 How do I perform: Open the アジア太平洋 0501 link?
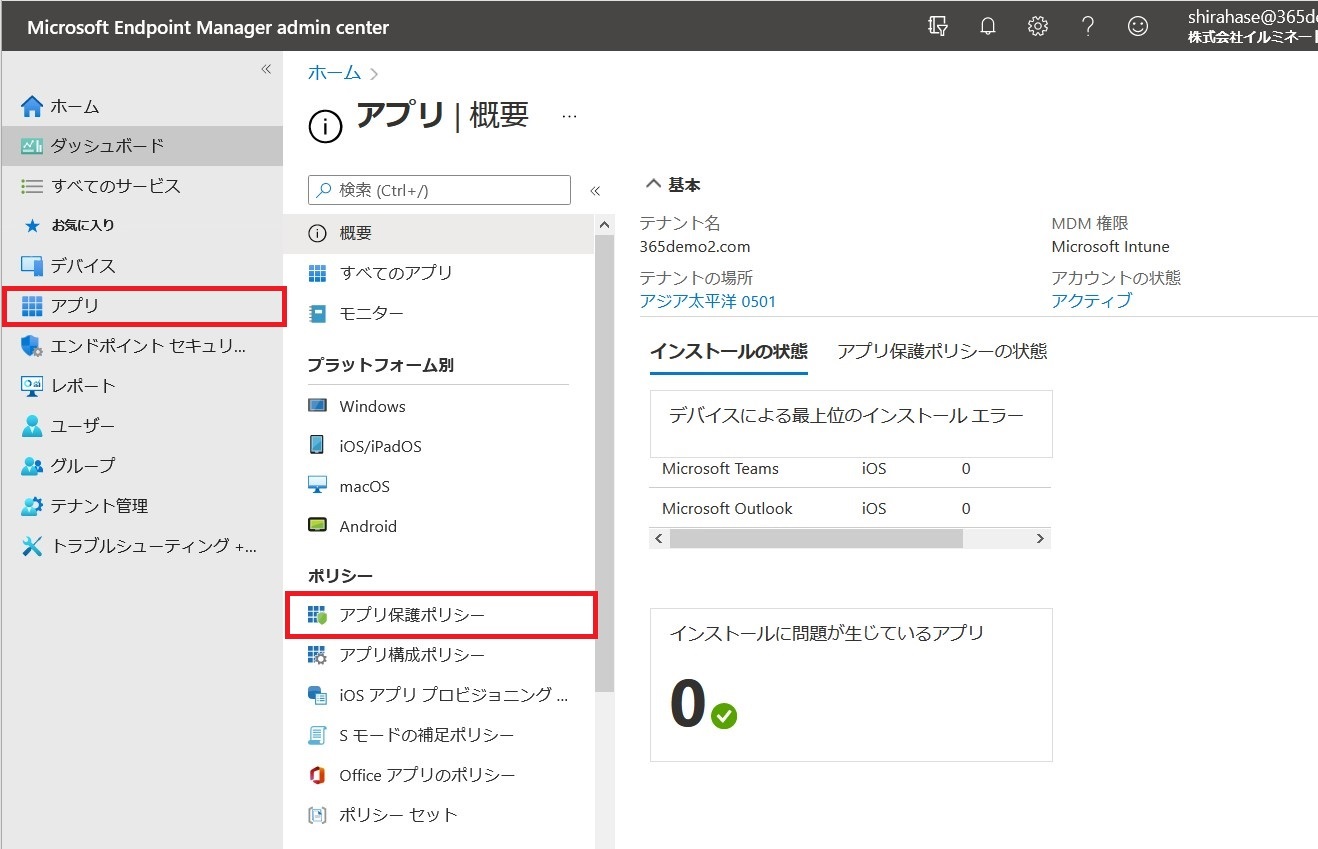click(708, 301)
